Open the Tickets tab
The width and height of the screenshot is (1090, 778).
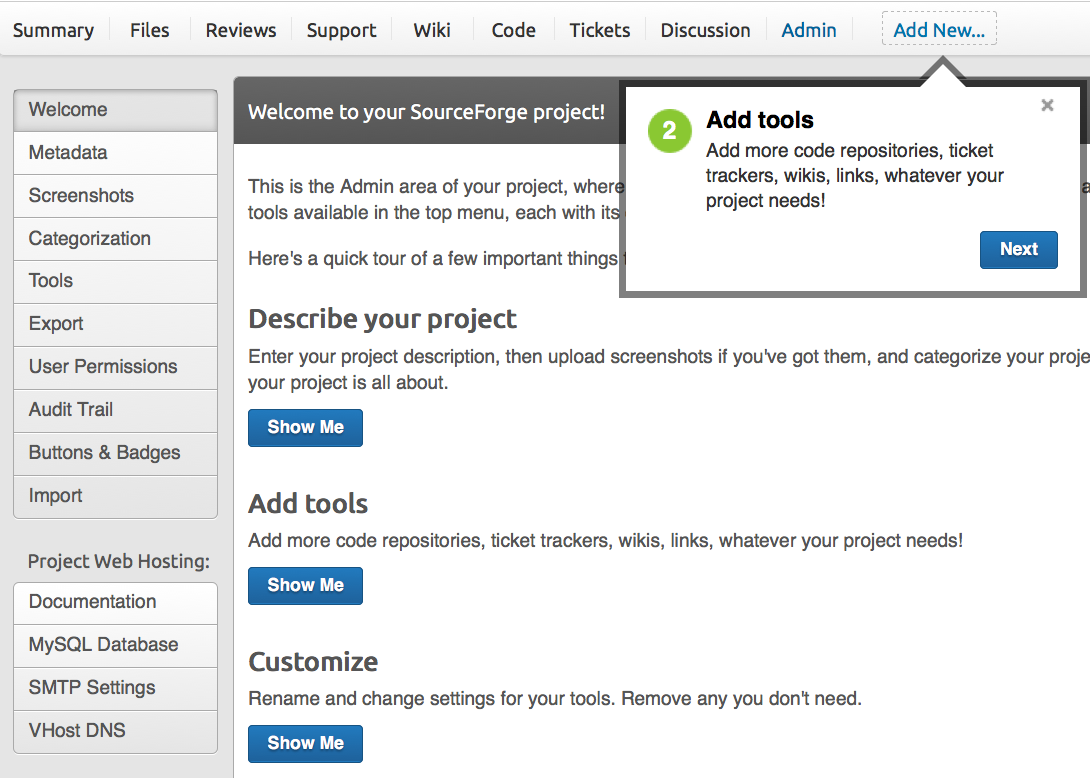tap(599, 30)
